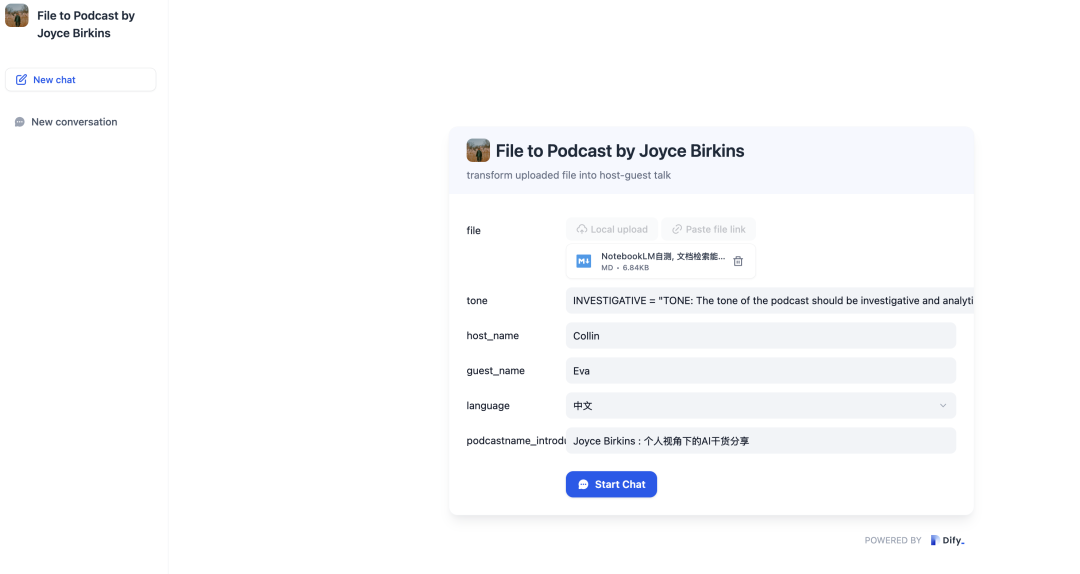Image resolution: width=1080 pixels, height=574 pixels.
Task: Open the language dropdown
Action: point(760,406)
